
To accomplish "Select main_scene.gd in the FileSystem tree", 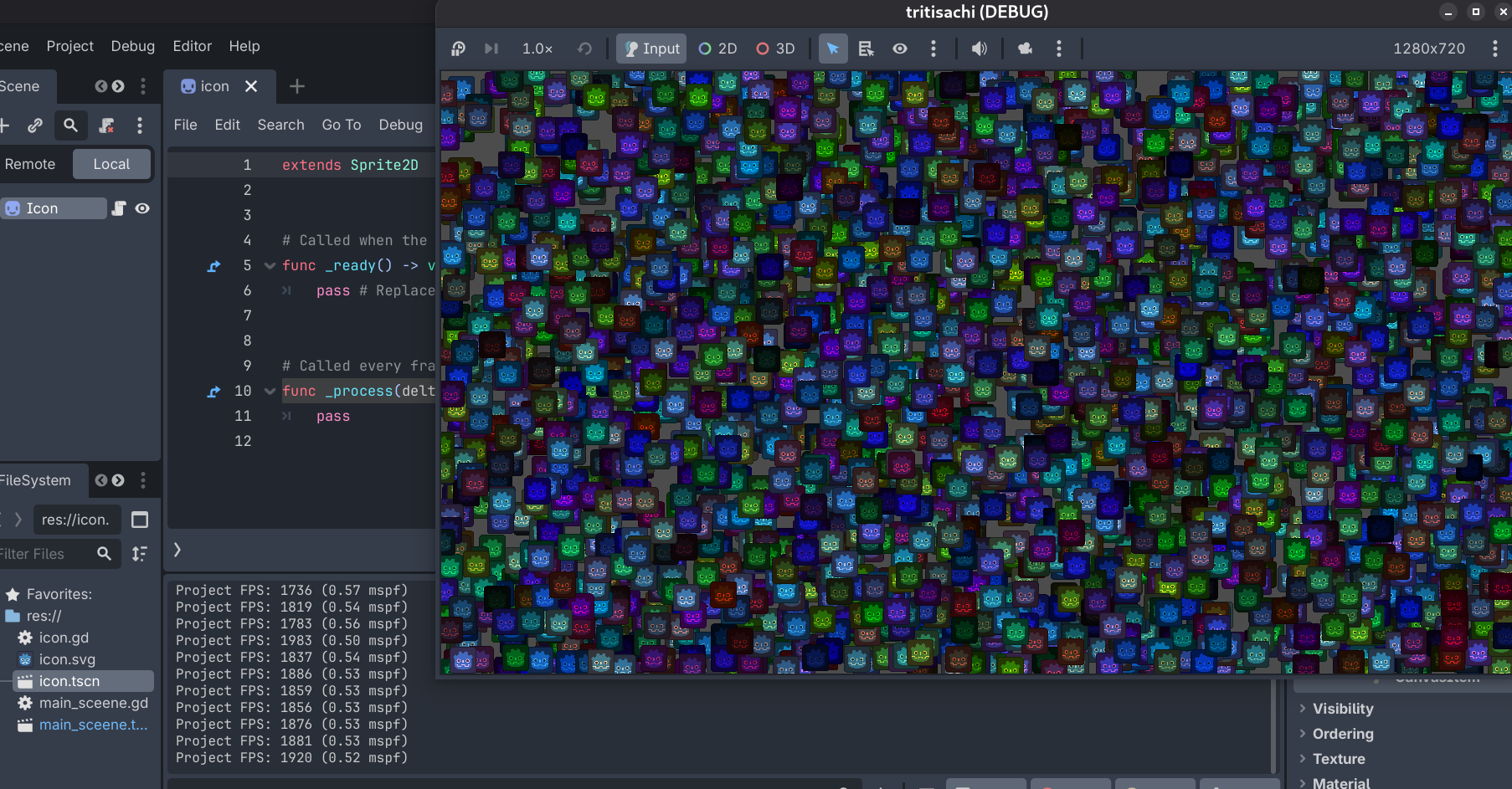I will click(94, 703).
